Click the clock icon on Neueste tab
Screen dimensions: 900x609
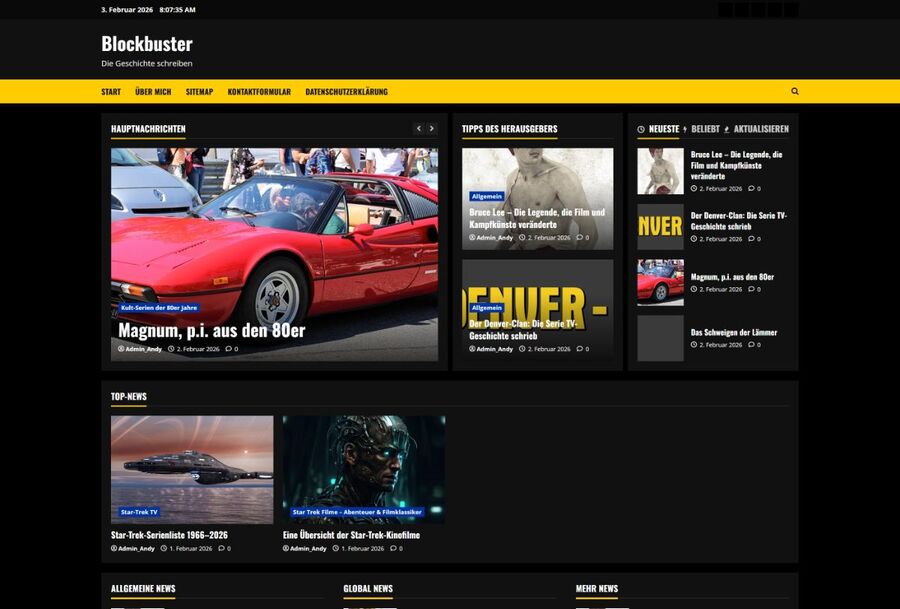[x=641, y=129]
